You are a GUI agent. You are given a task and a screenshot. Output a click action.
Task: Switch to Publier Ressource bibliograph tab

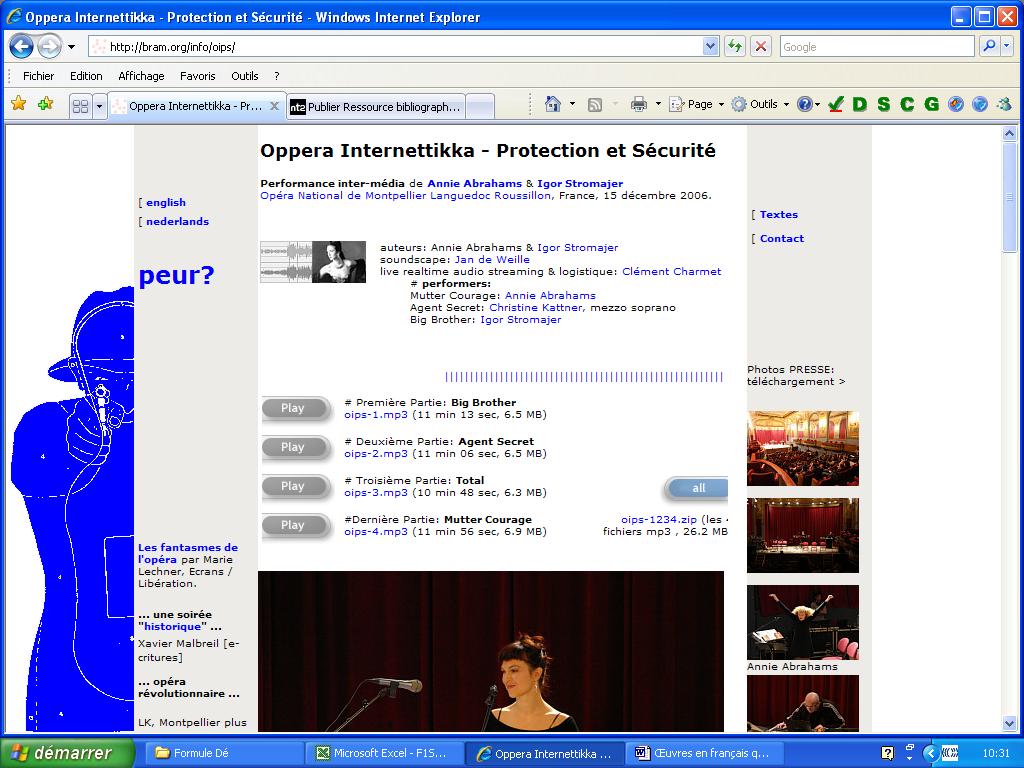(376, 106)
